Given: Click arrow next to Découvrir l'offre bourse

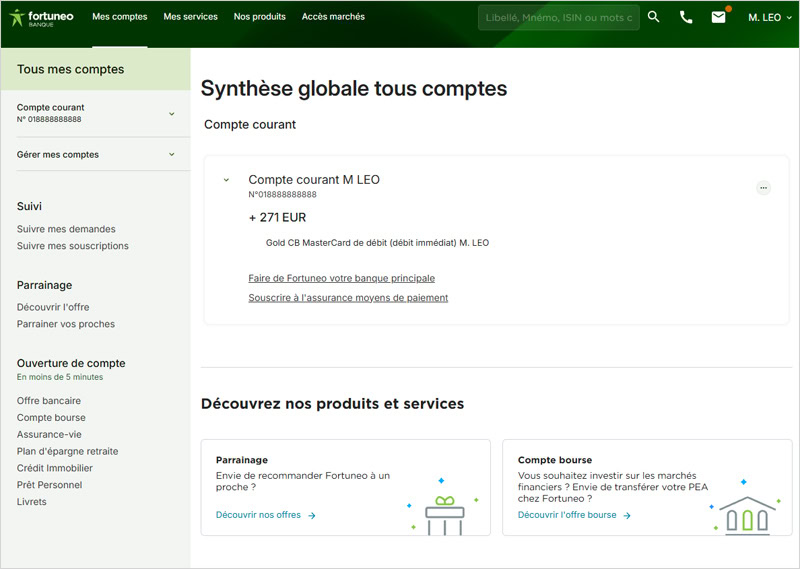Looking at the screenshot, I should coord(627,515).
